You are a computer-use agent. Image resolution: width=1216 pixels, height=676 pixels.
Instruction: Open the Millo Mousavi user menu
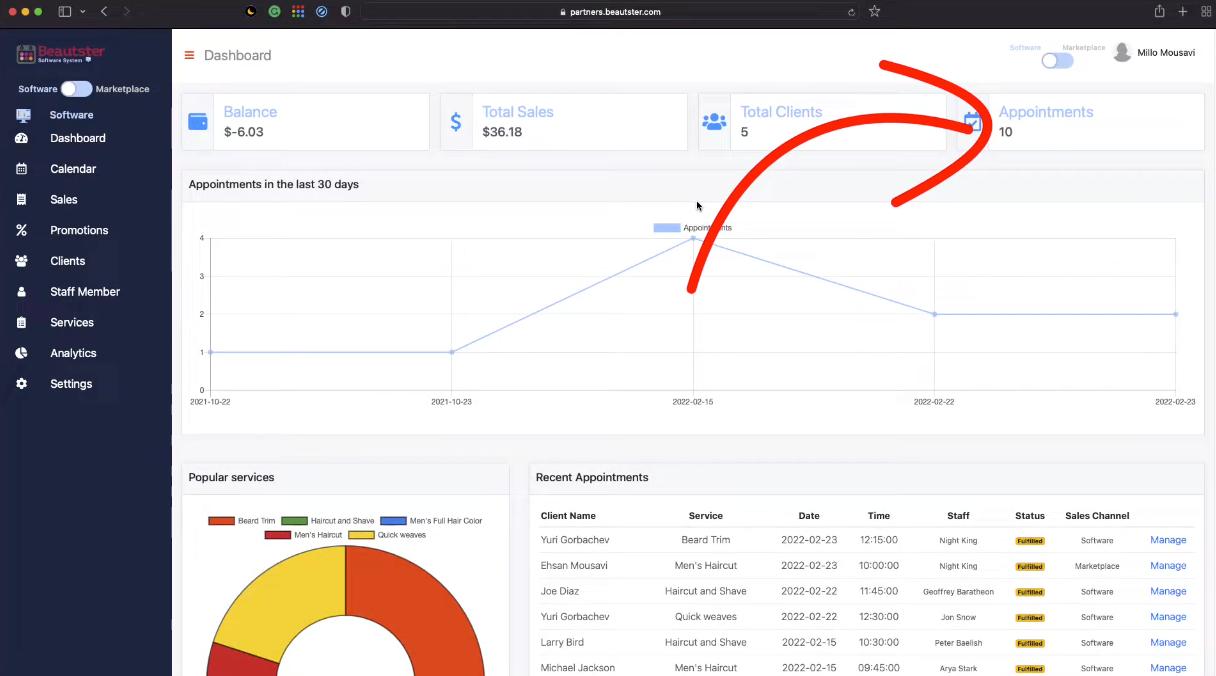(1154, 53)
